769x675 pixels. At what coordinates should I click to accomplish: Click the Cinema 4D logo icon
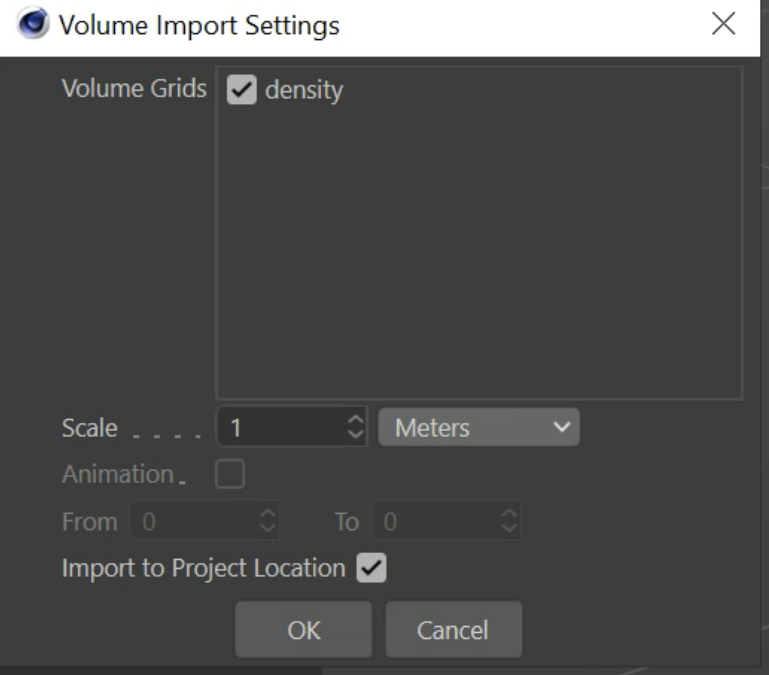tap(34, 25)
